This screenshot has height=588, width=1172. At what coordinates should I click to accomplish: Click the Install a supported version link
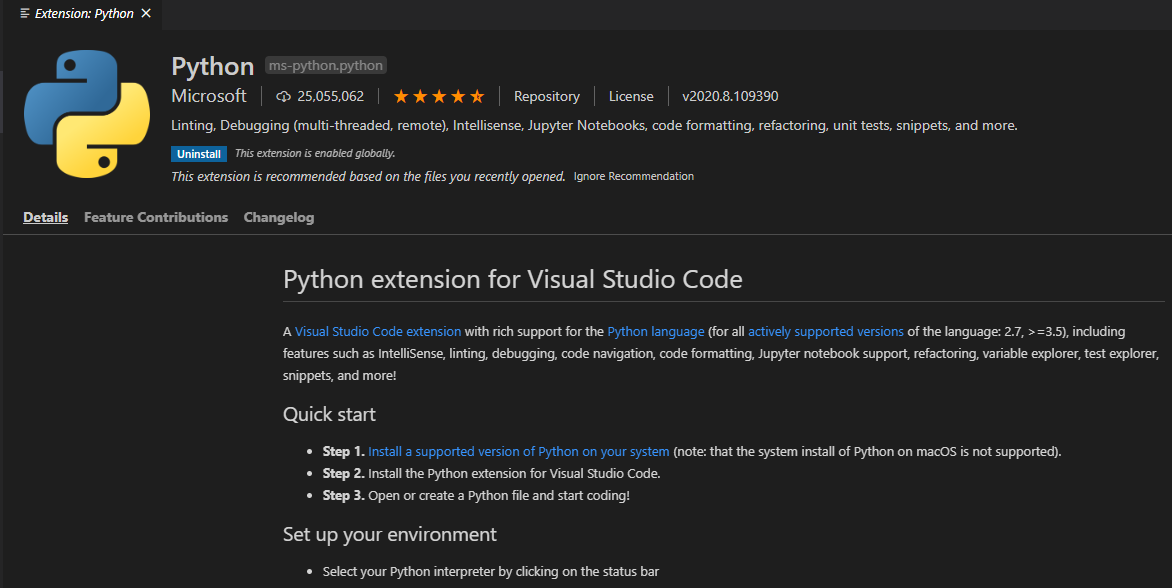tap(518, 451)
